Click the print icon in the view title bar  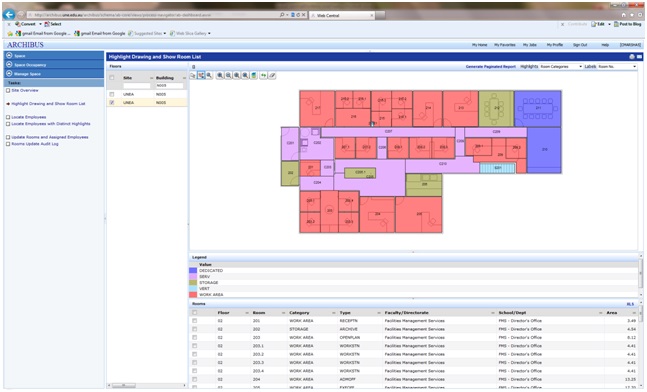pos(632,57)
